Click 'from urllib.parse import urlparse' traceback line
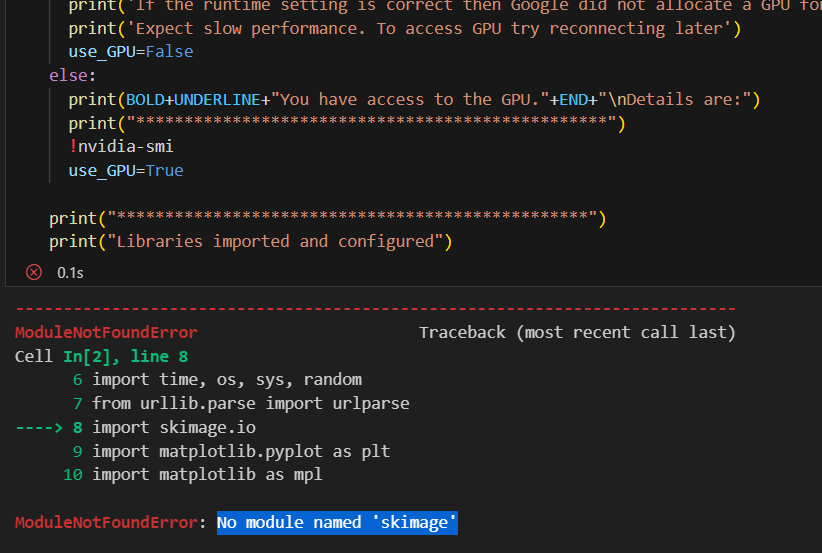This screenshot has width=822, height=553. point(250,403)
